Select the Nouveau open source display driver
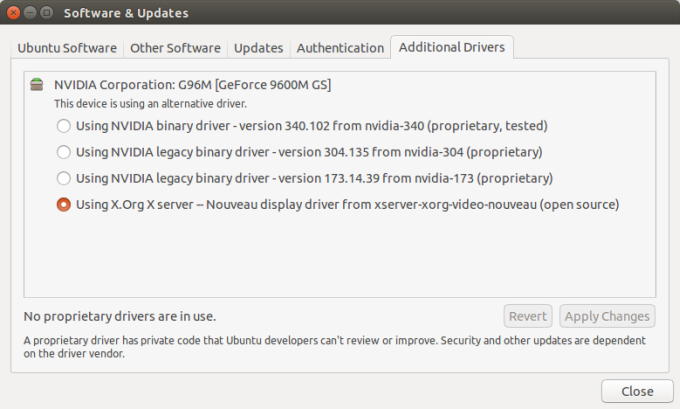Viewport: 680px width, 409px height. (x=64, y=204)
